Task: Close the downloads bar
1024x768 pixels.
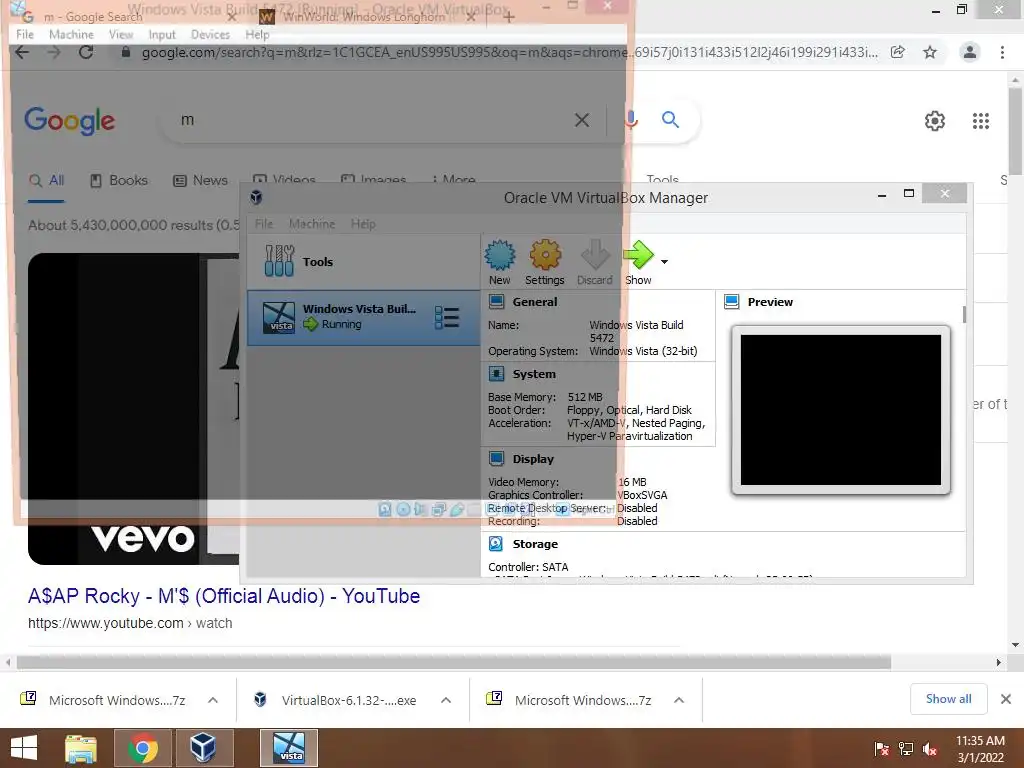Action: click(1006, 699)
